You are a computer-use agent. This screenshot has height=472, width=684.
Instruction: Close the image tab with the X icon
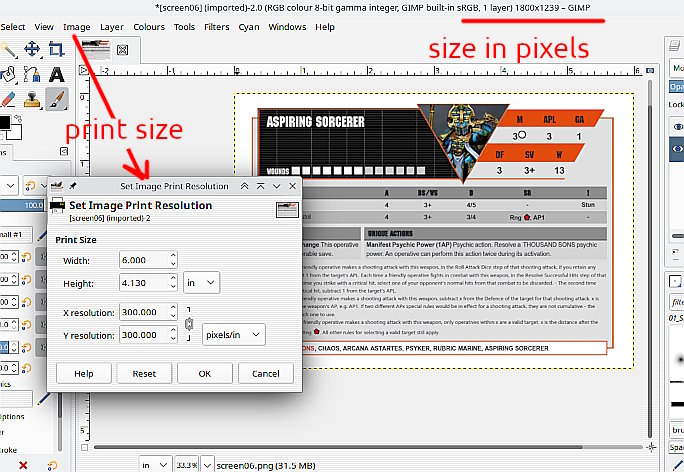point(123,50)
